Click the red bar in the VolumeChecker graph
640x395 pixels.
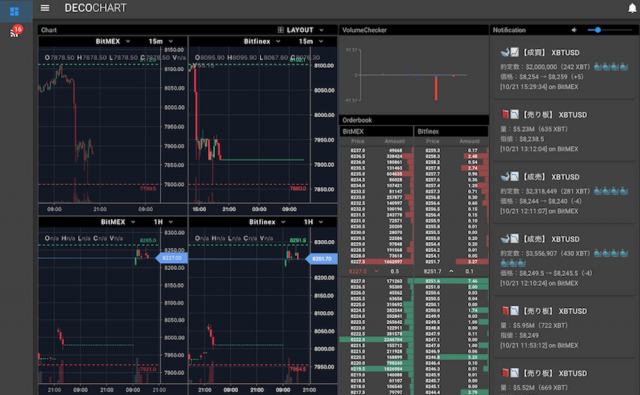[436, 88]
